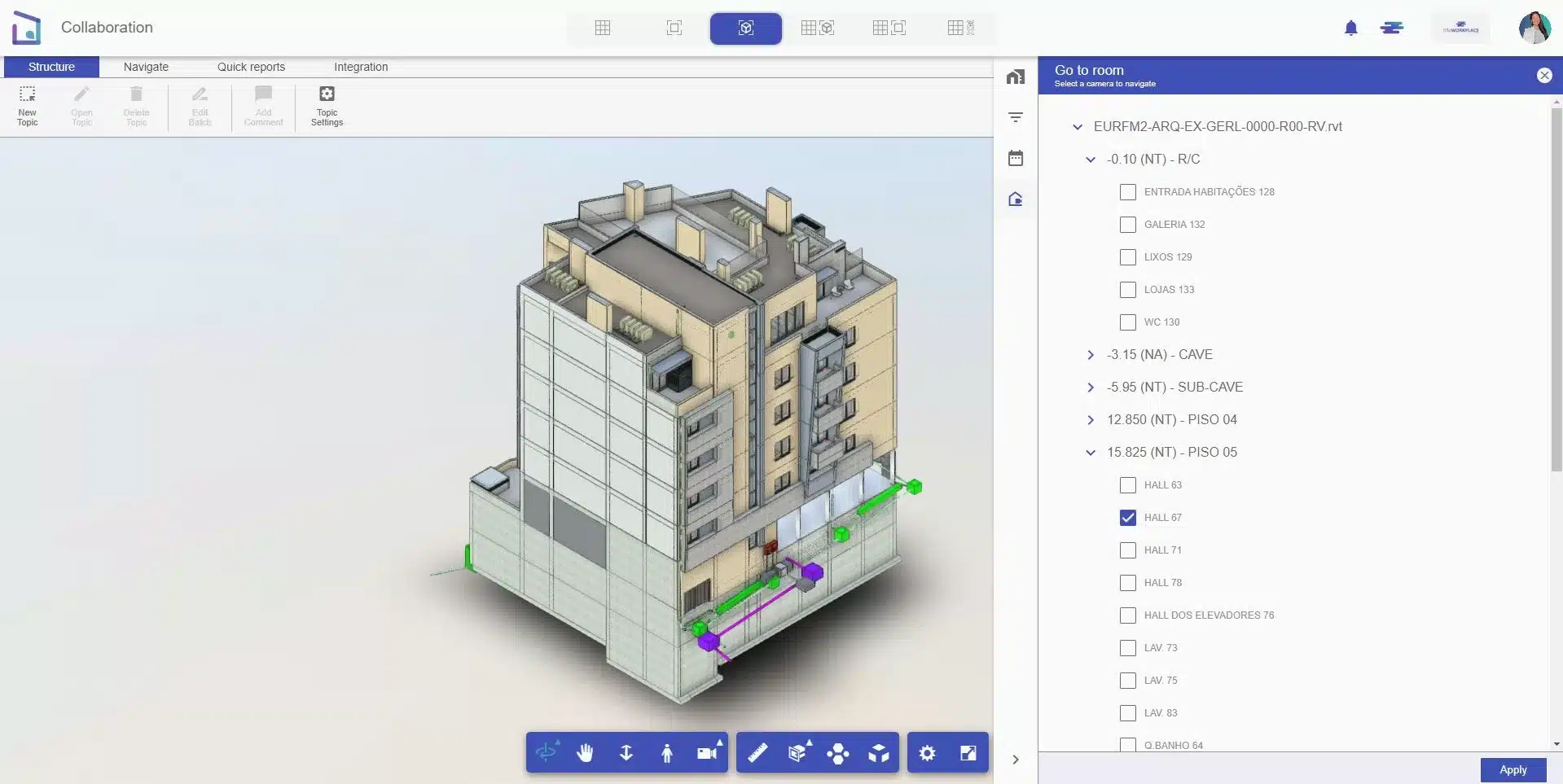Viewport: 1563px width, 784px height.
Task: Select the Walk navigation tool
Action: click(666, 752)
